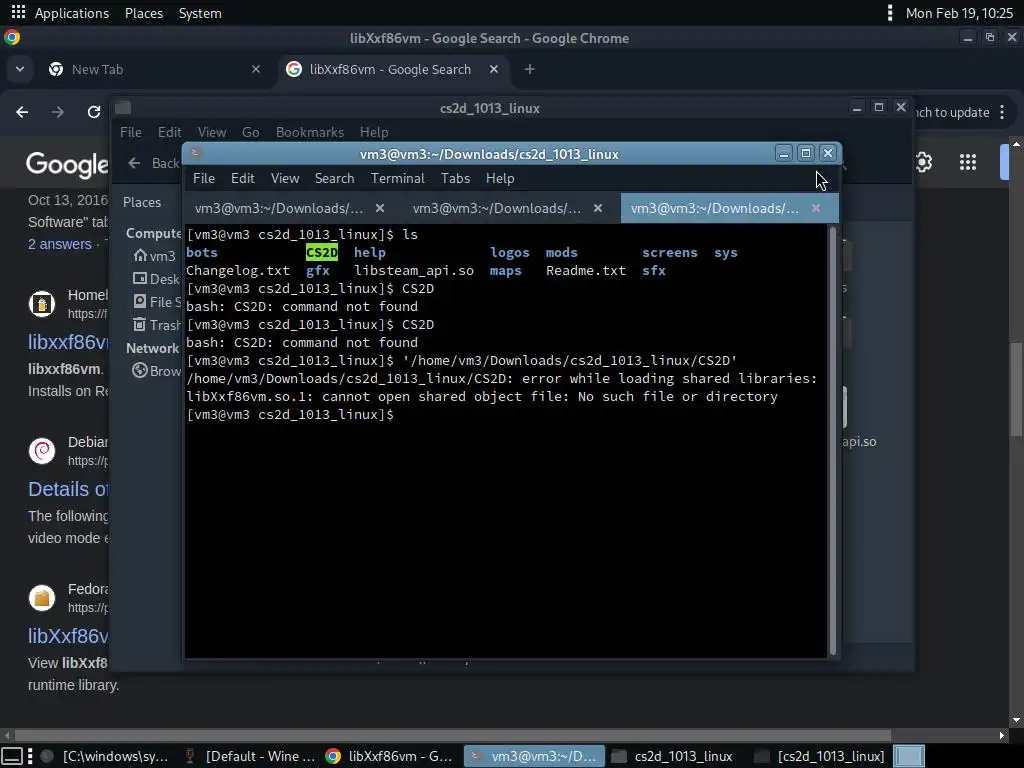Open the Places menu in top panel
1024x768 pixels.
(144, 13)
